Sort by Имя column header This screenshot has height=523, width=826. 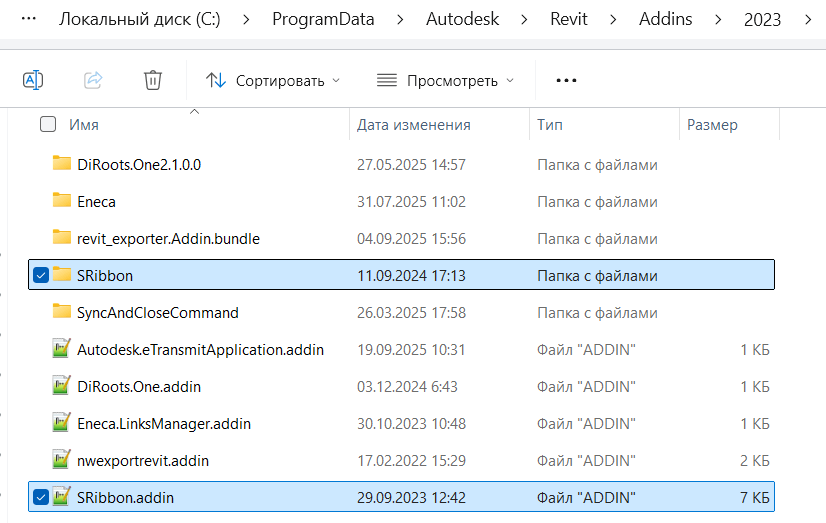coord(84,125)
